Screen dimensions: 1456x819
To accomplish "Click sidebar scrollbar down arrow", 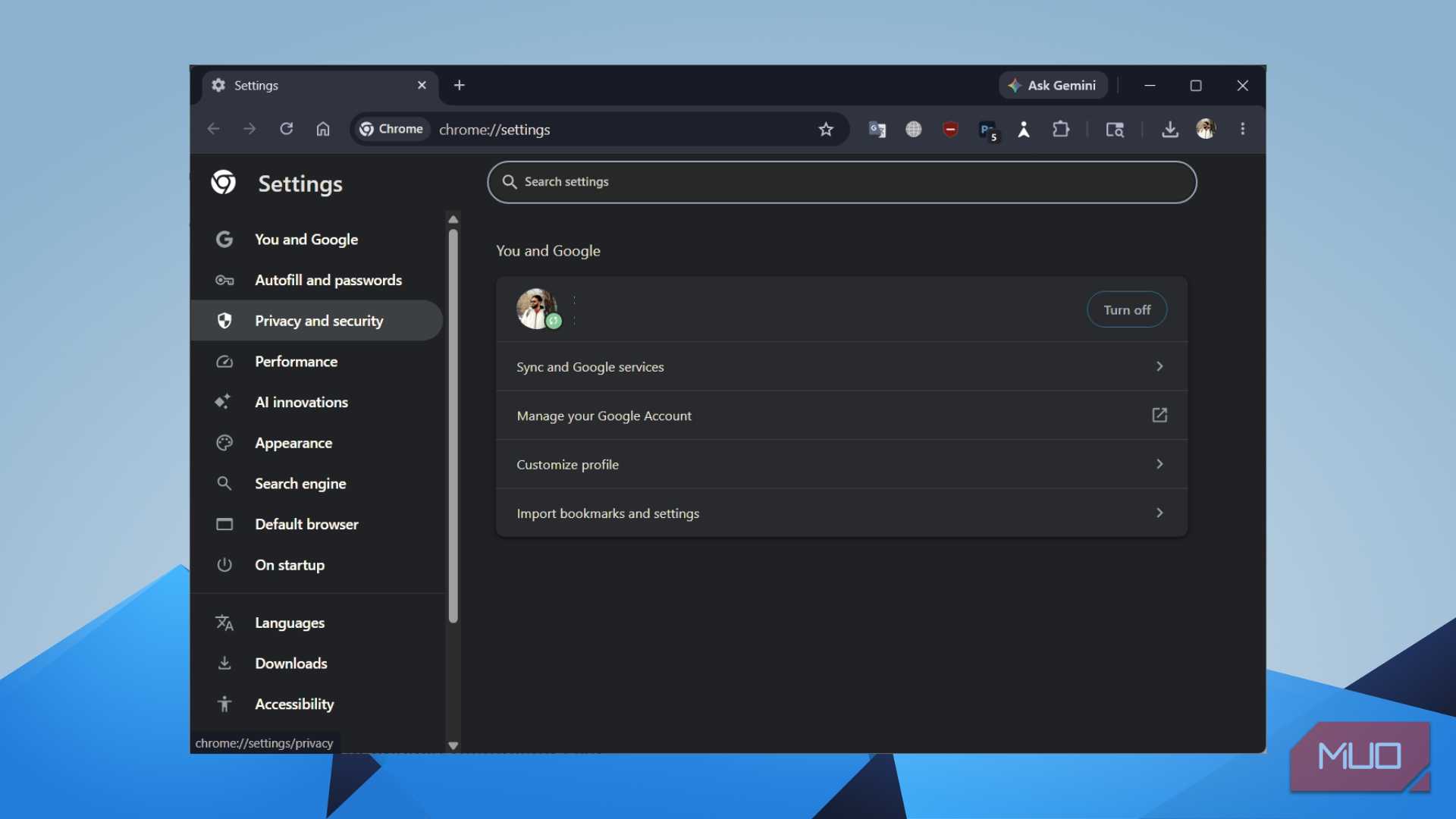I will click(x=453, y=745).
